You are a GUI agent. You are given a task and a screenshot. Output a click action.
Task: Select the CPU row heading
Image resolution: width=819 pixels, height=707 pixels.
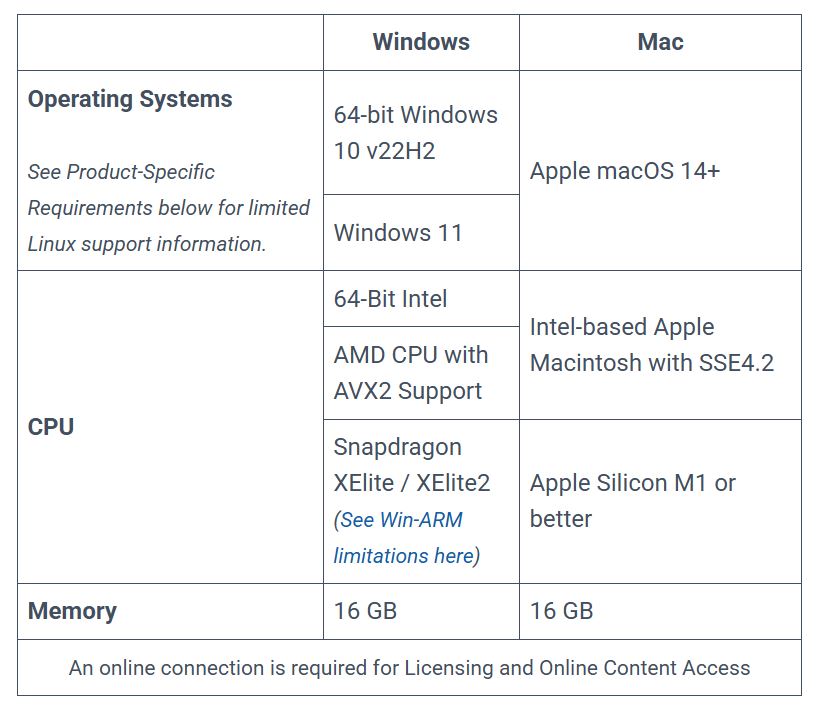point(51,427)
